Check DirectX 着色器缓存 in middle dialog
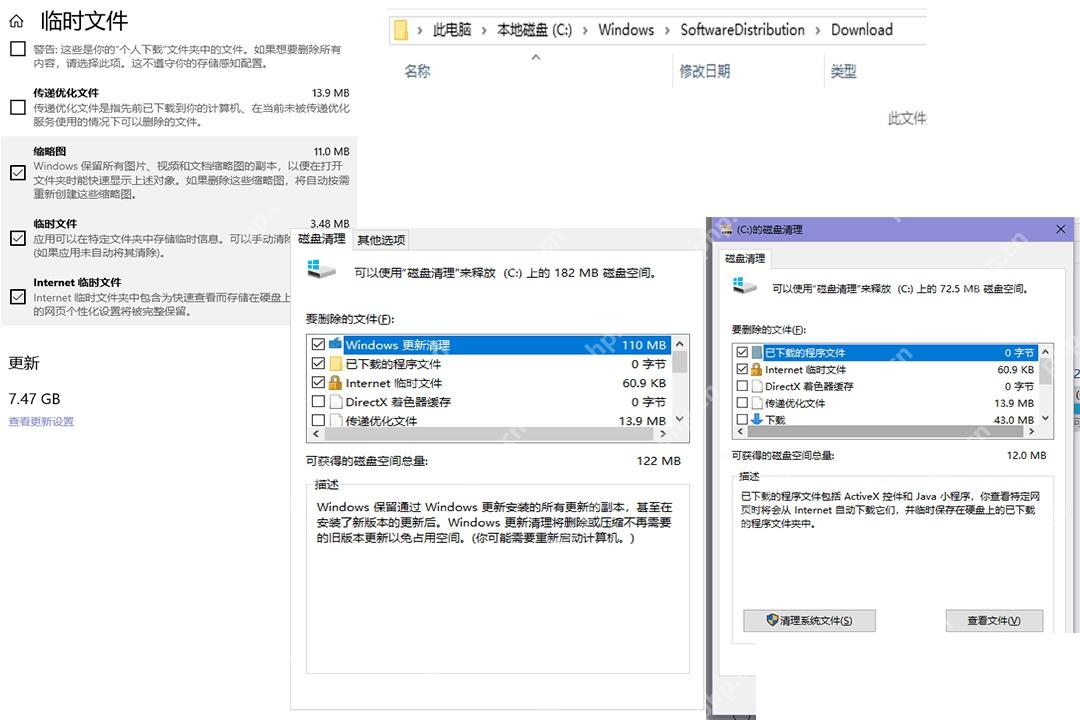 pos(318,401)
